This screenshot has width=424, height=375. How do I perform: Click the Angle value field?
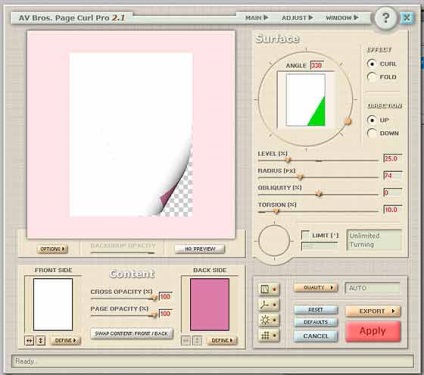pyautogui.click(x=317, y=65)
